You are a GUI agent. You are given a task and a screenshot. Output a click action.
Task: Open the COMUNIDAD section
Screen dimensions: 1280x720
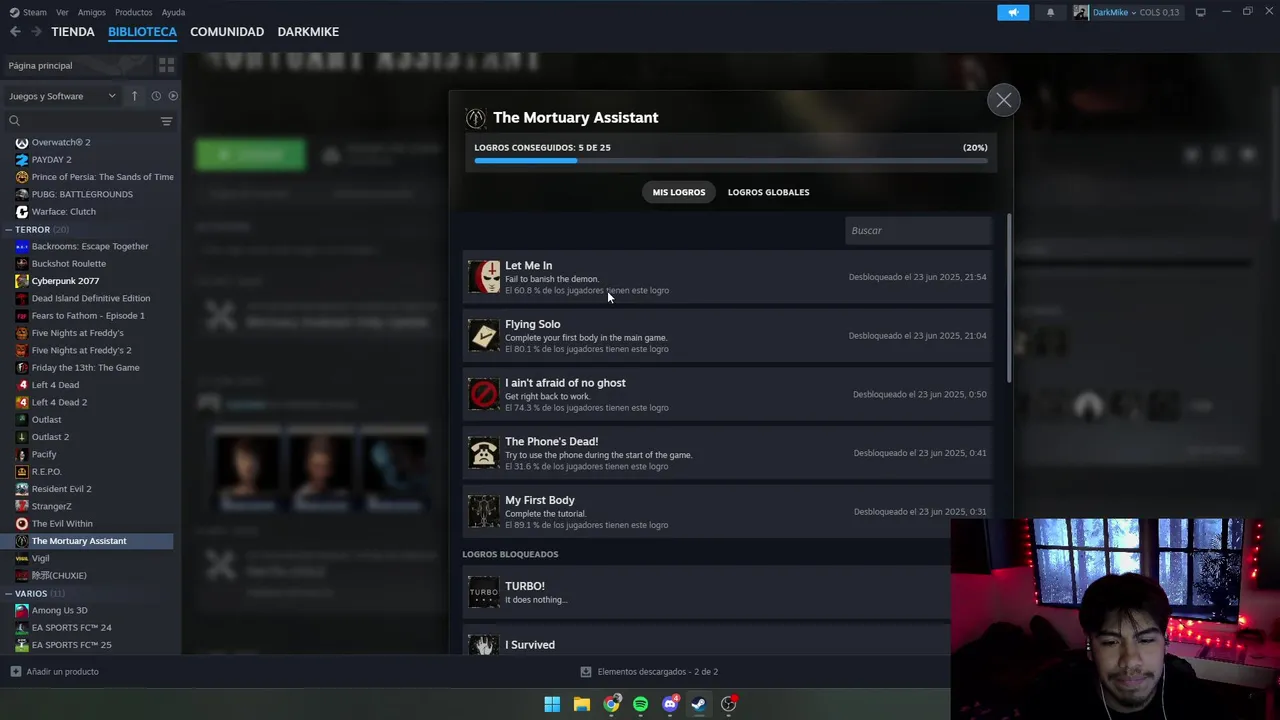point(227,32)
